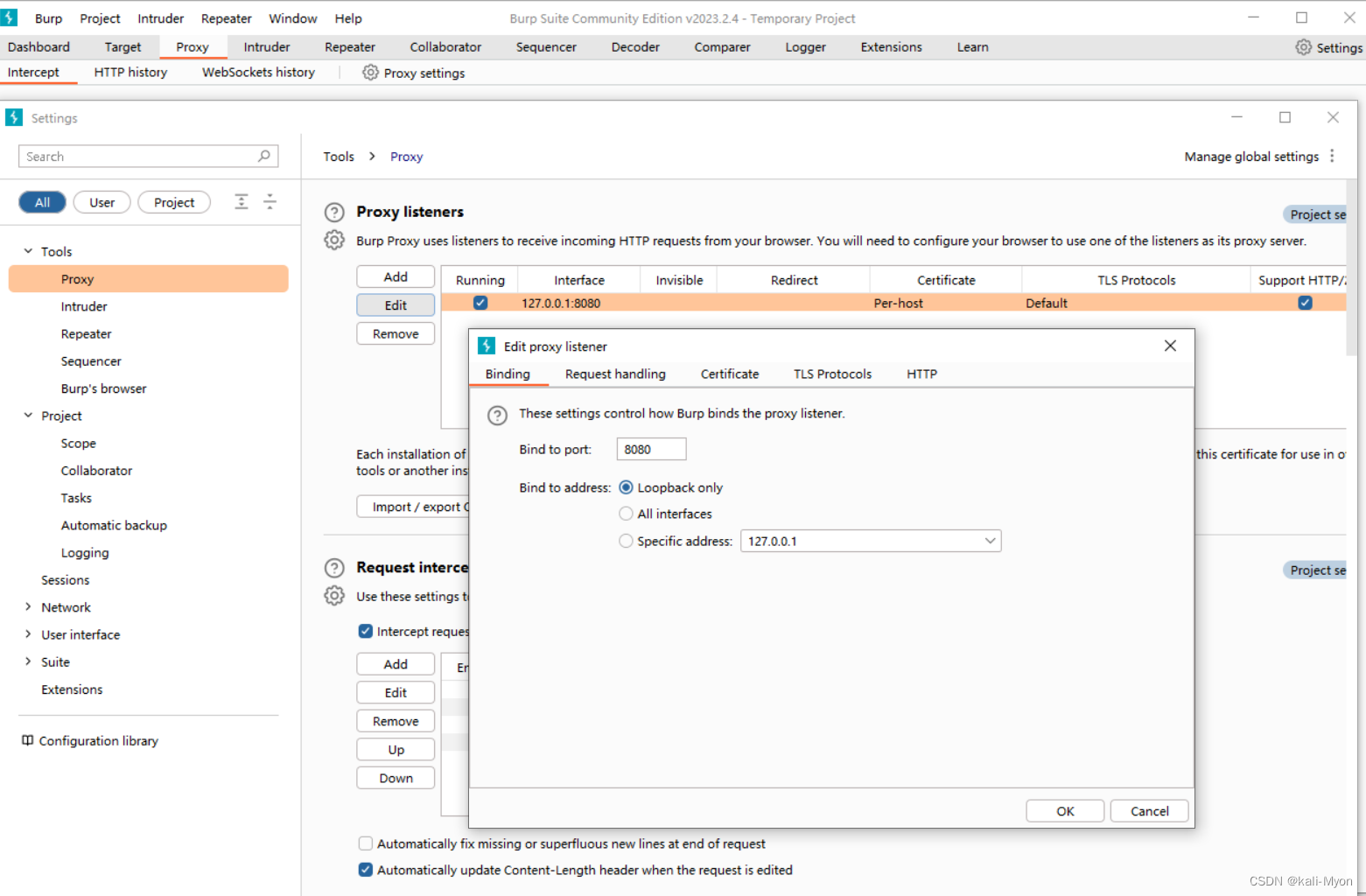Click Cancel in Edit proxy listener dialog

[1149, 811]
